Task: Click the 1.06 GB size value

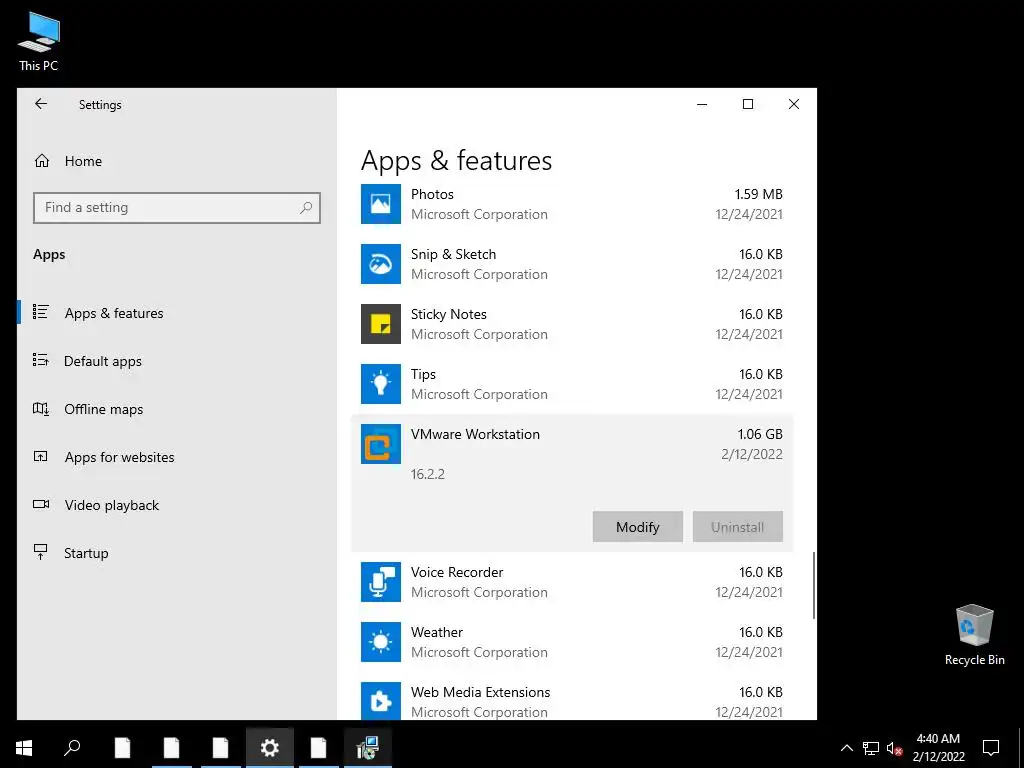Action: (760, 434)
